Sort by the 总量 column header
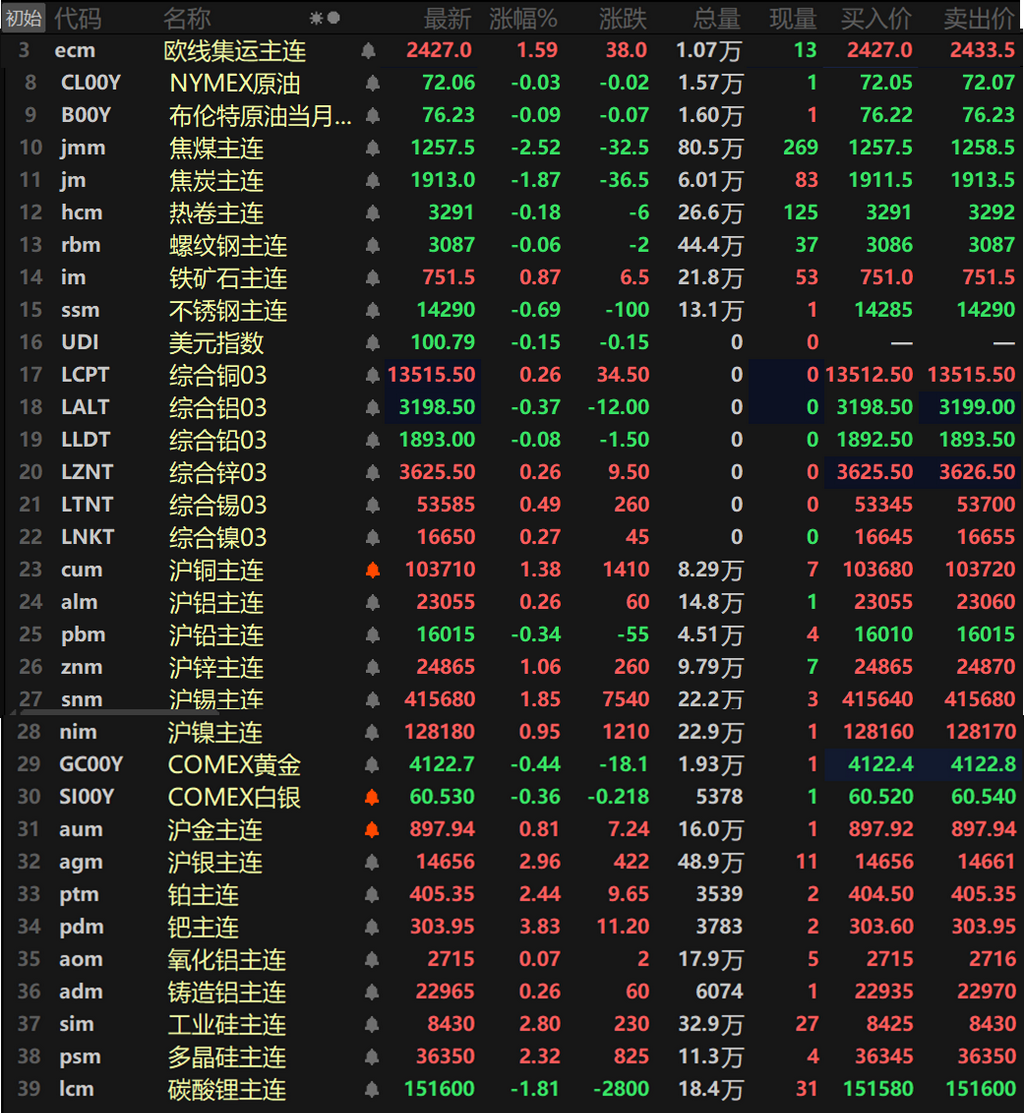1024x1113 pixels. tap(717, 18)
